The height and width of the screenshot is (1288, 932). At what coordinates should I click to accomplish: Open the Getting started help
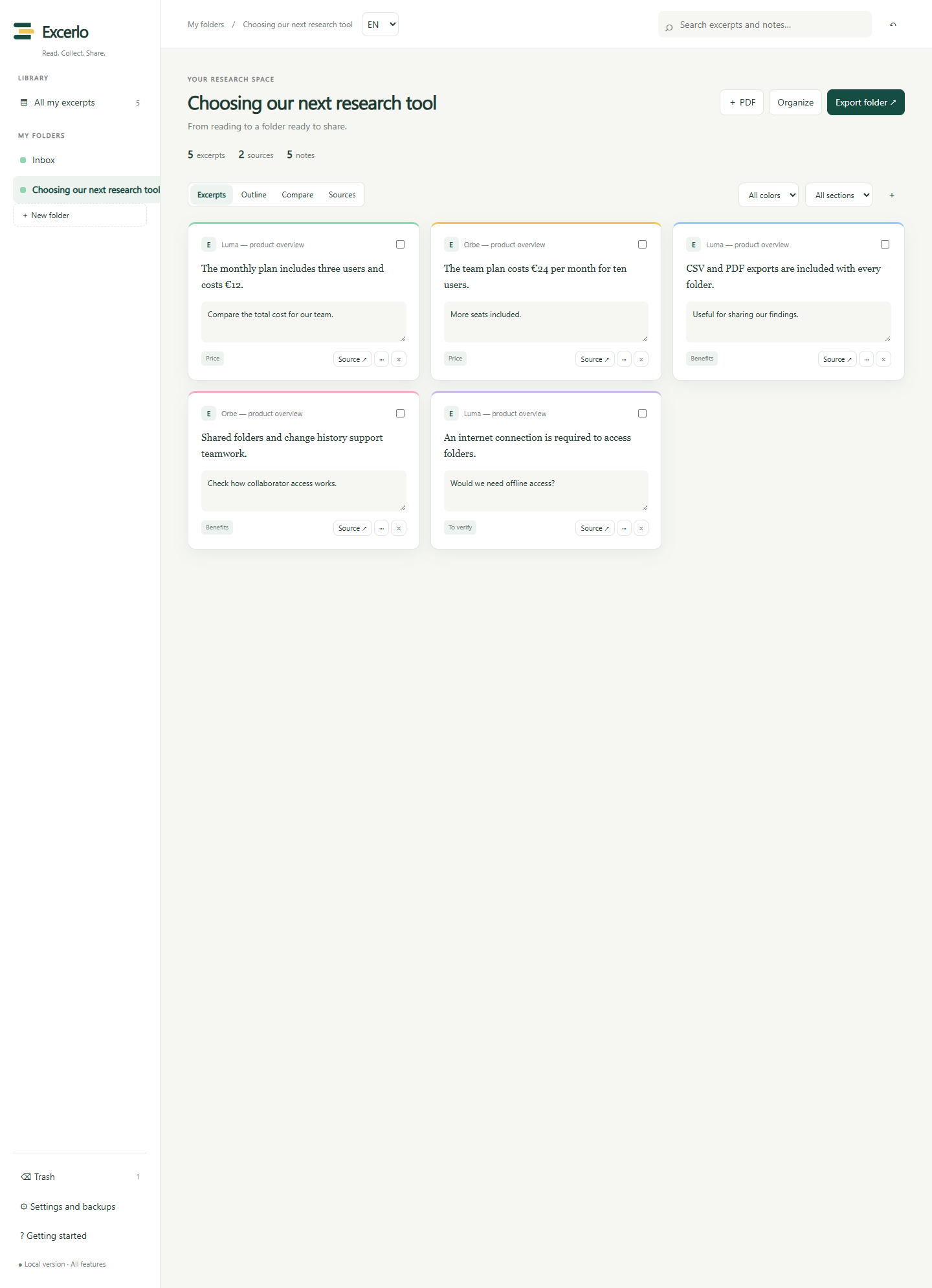(80, 1236)
